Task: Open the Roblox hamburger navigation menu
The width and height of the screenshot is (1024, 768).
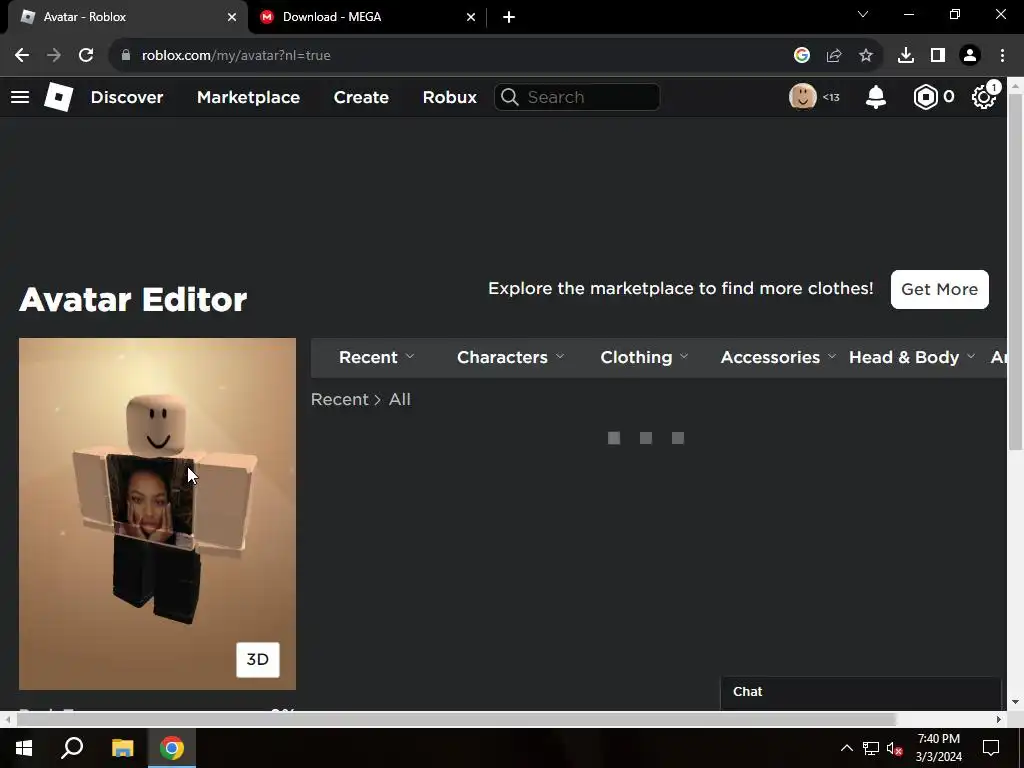Action: click(20, 97)
